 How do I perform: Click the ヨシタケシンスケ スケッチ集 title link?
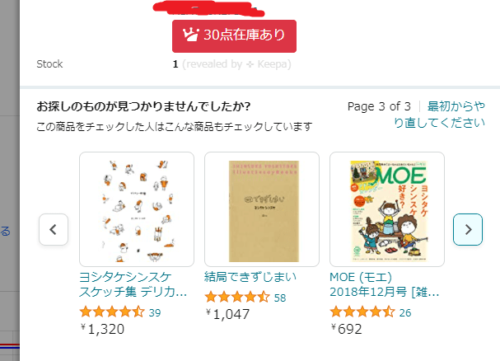point(133,284)
